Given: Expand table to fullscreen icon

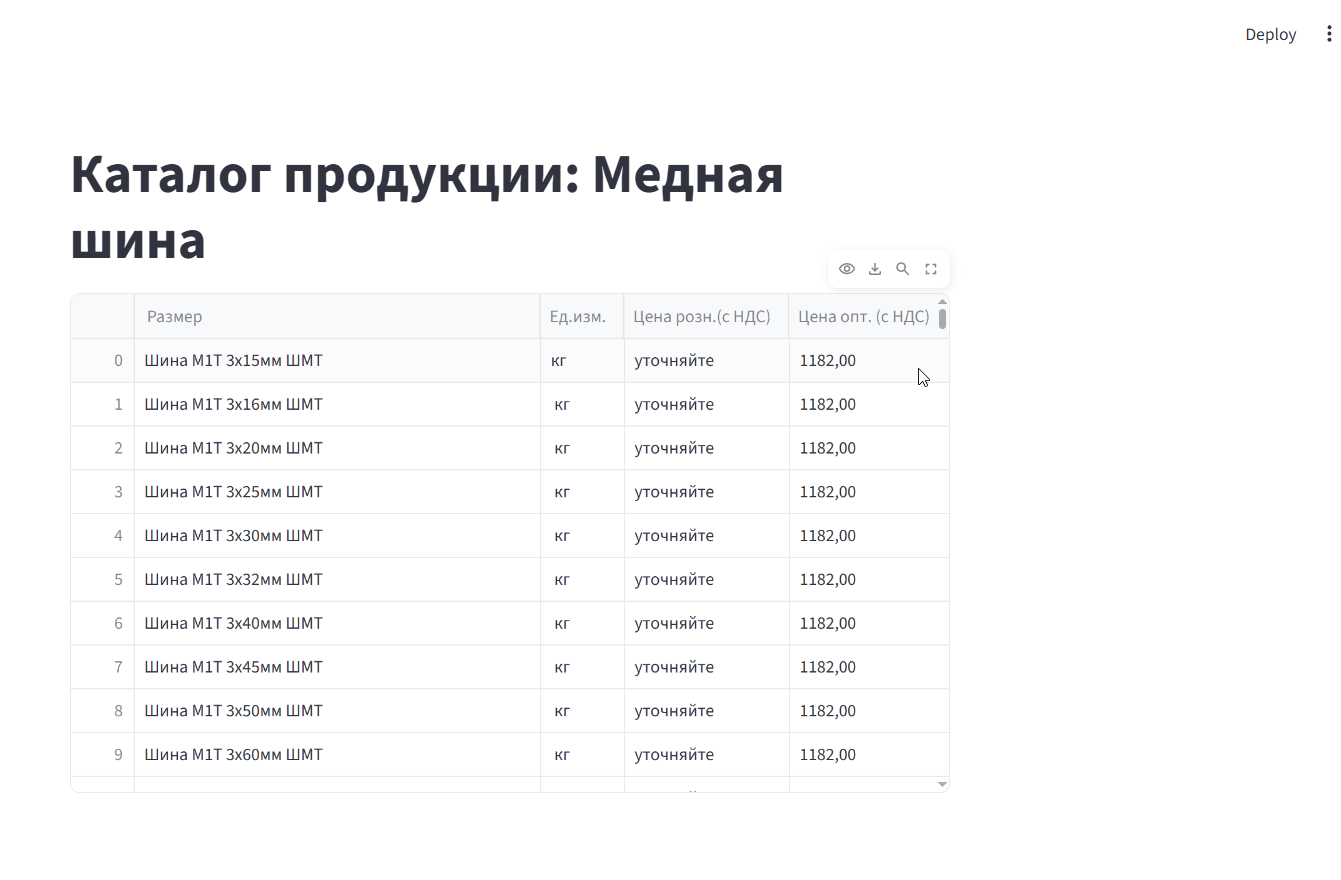Looking at the screenshot, I should [x=931, y=269].
